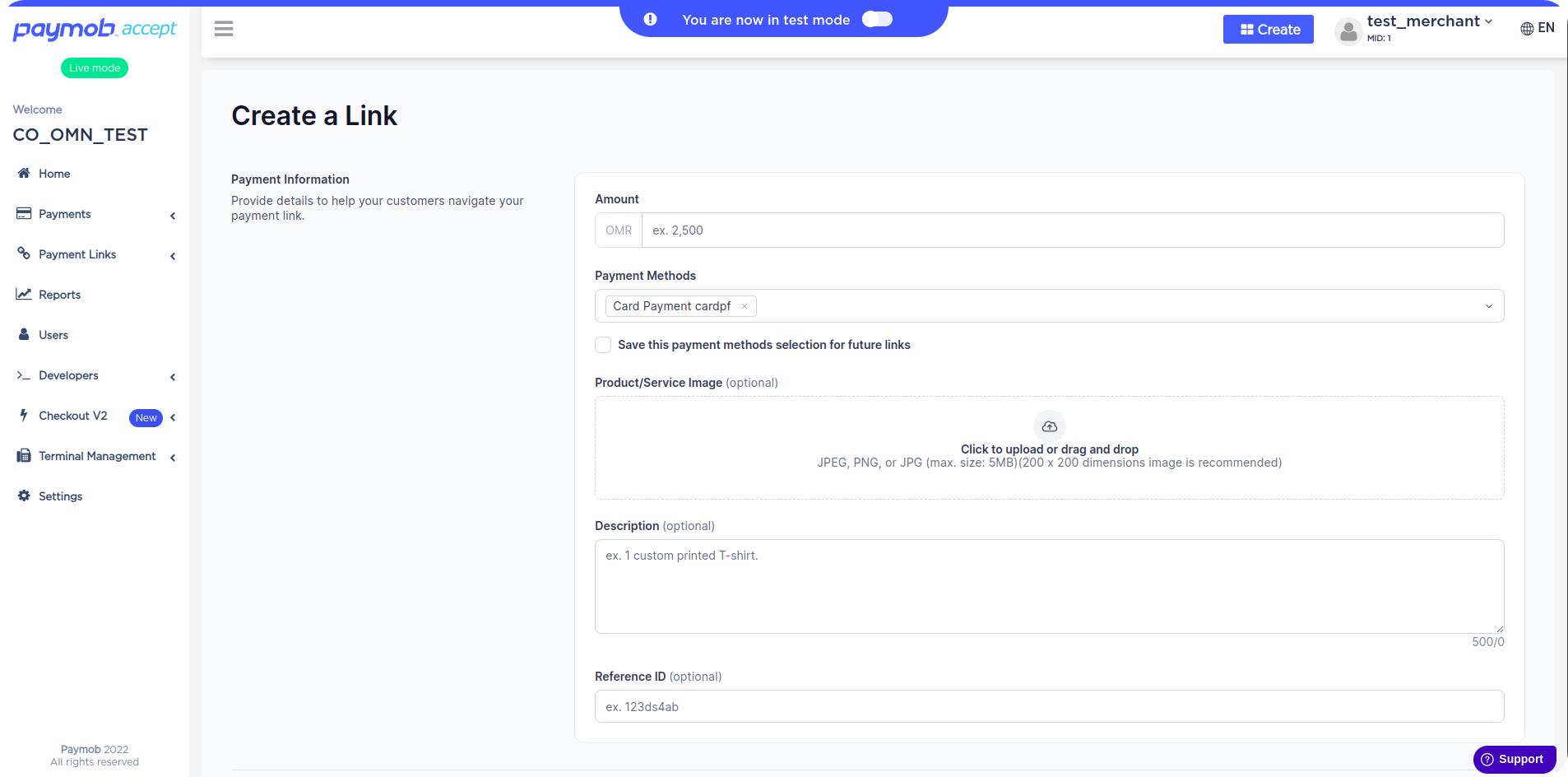Toggle off test mode switch
This screenshot has height=777, width=1568.
(877, 18)
